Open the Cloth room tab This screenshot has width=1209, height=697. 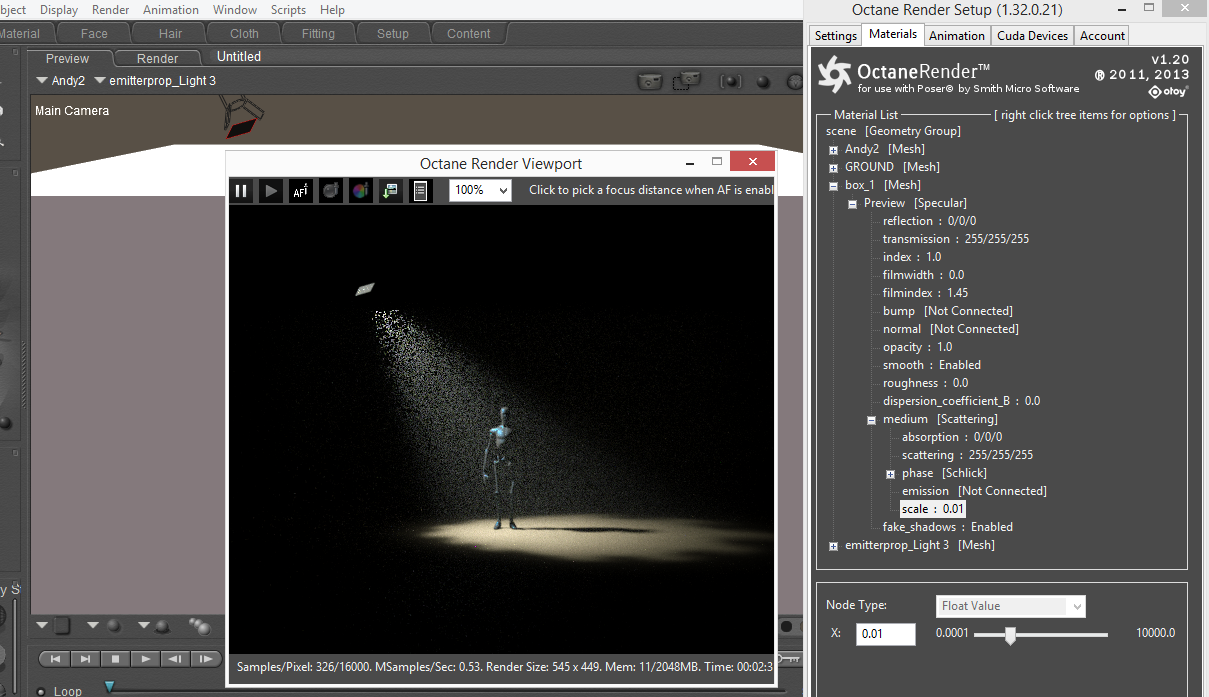[x=244, y=33]
